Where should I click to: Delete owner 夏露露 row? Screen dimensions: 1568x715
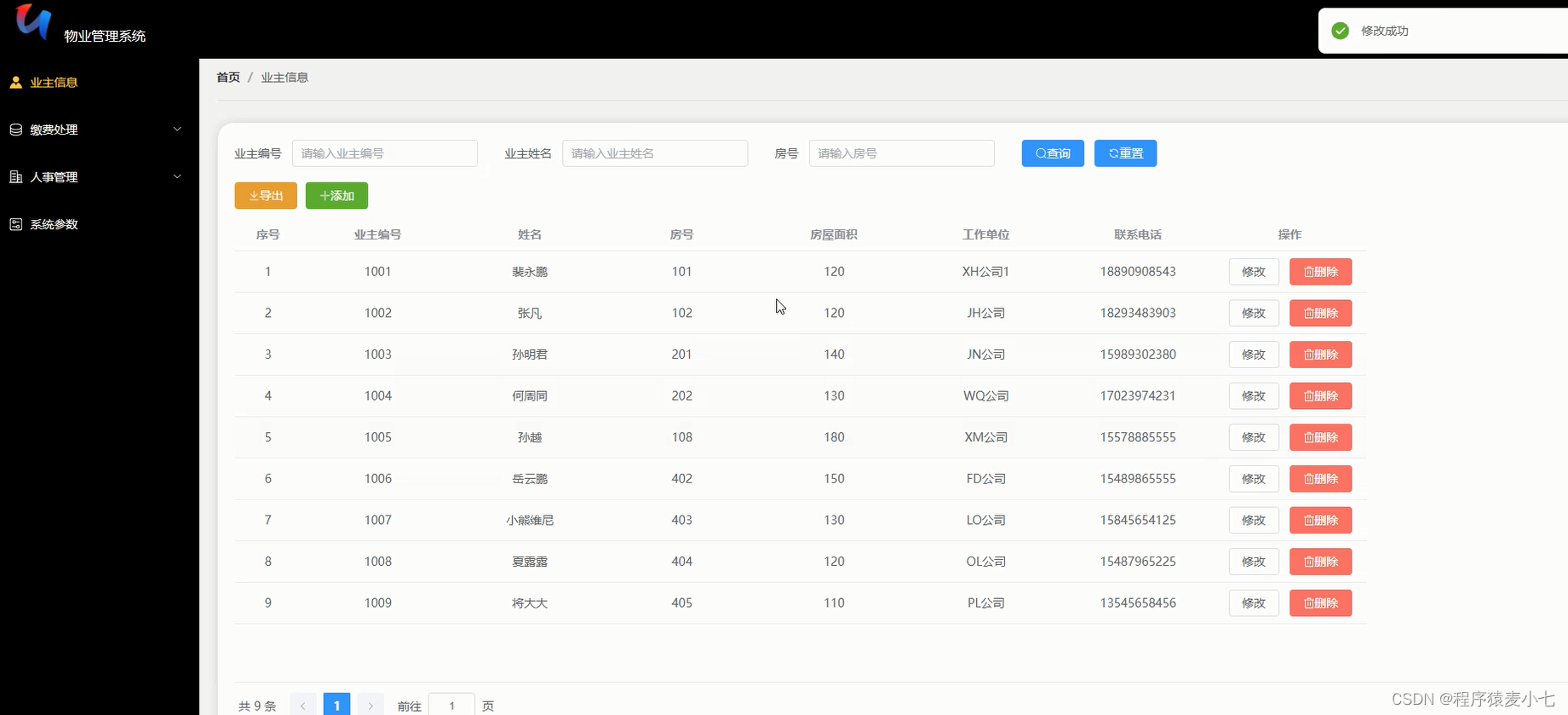pos(1320,562)
